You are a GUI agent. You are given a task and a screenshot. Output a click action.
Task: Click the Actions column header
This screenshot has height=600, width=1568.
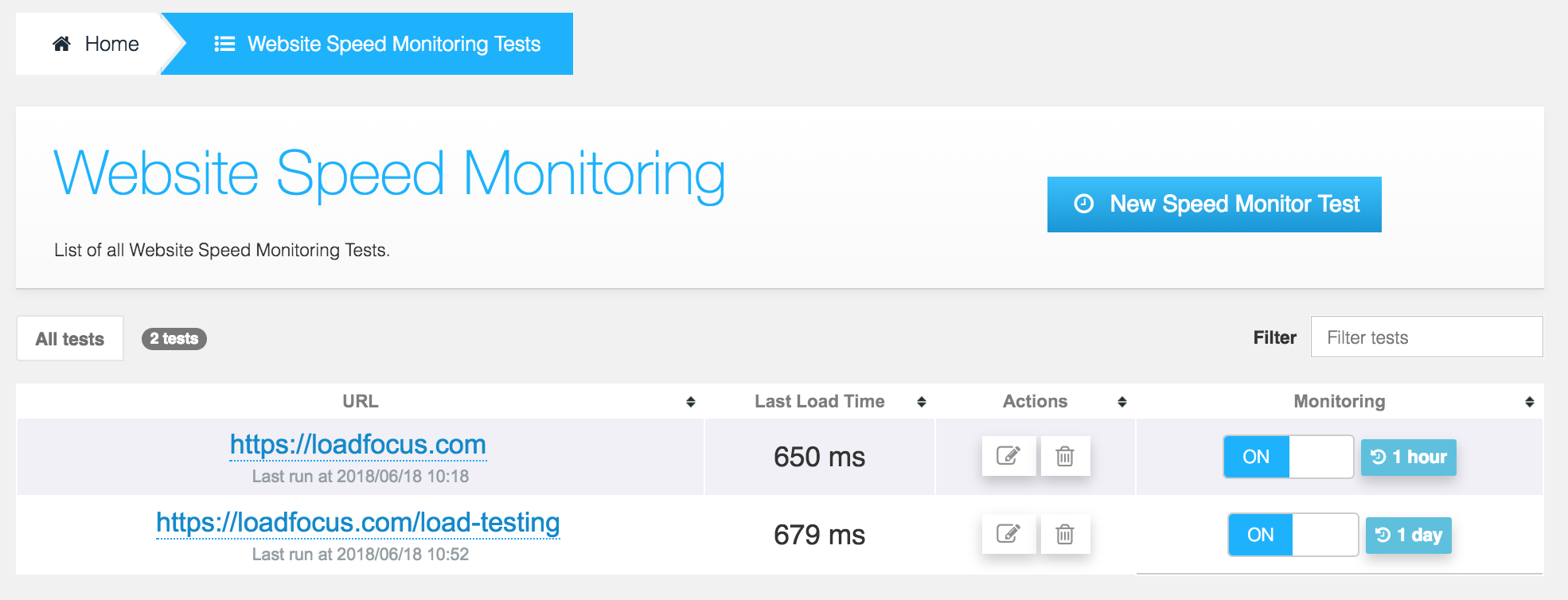[x=1035, y=402]
